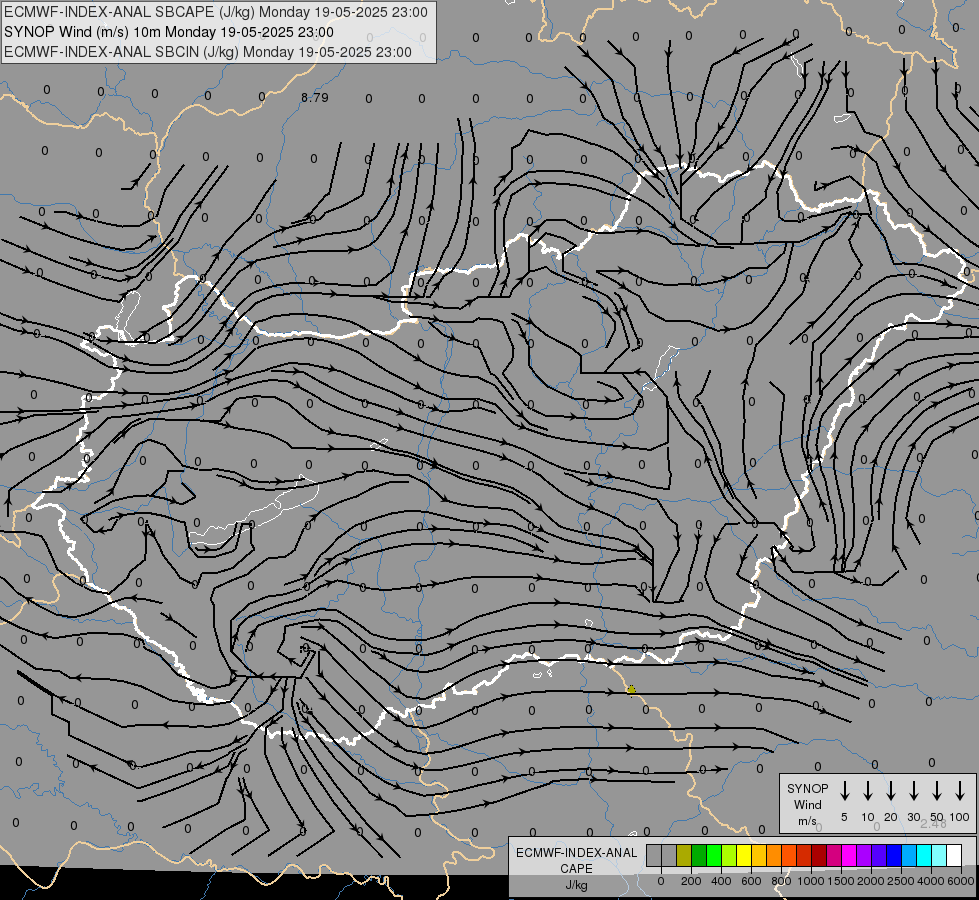Click the 200 tick label on CAPE scale
This screenshot has width=979, height=900.
coord(691,881)
